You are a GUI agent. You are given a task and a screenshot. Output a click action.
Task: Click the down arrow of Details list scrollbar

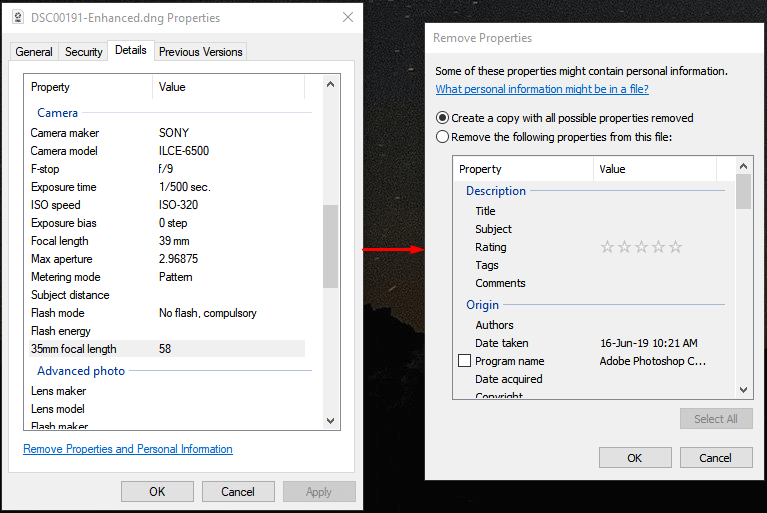(x=331, y=421)
